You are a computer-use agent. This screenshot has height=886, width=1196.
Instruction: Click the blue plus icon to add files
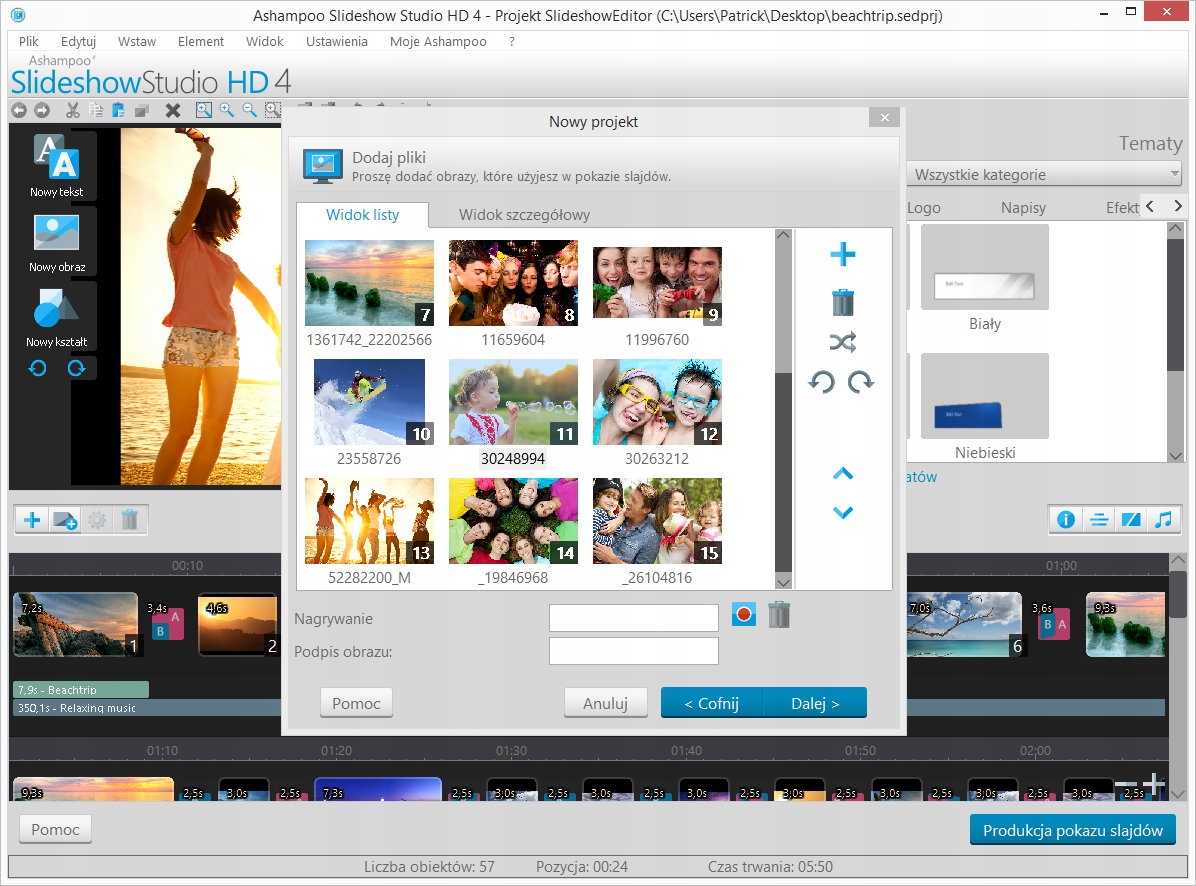click(x=843, y=255)
